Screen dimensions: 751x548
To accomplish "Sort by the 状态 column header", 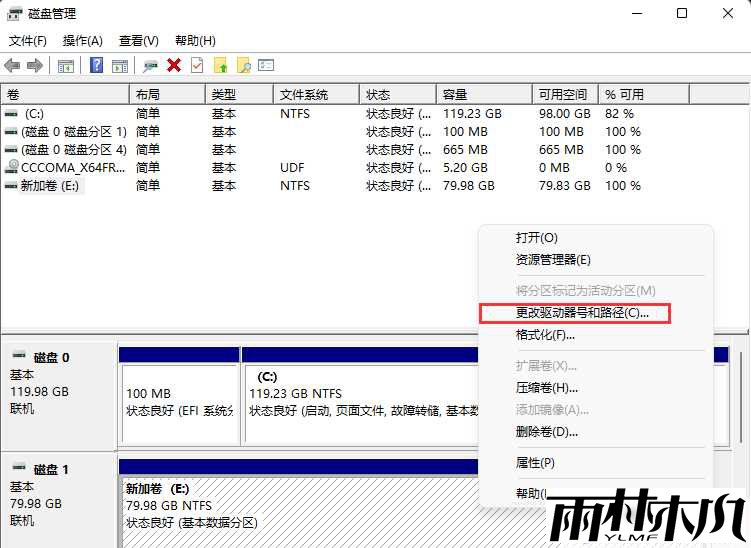I will pyautogui.click(x=398, y=94).
